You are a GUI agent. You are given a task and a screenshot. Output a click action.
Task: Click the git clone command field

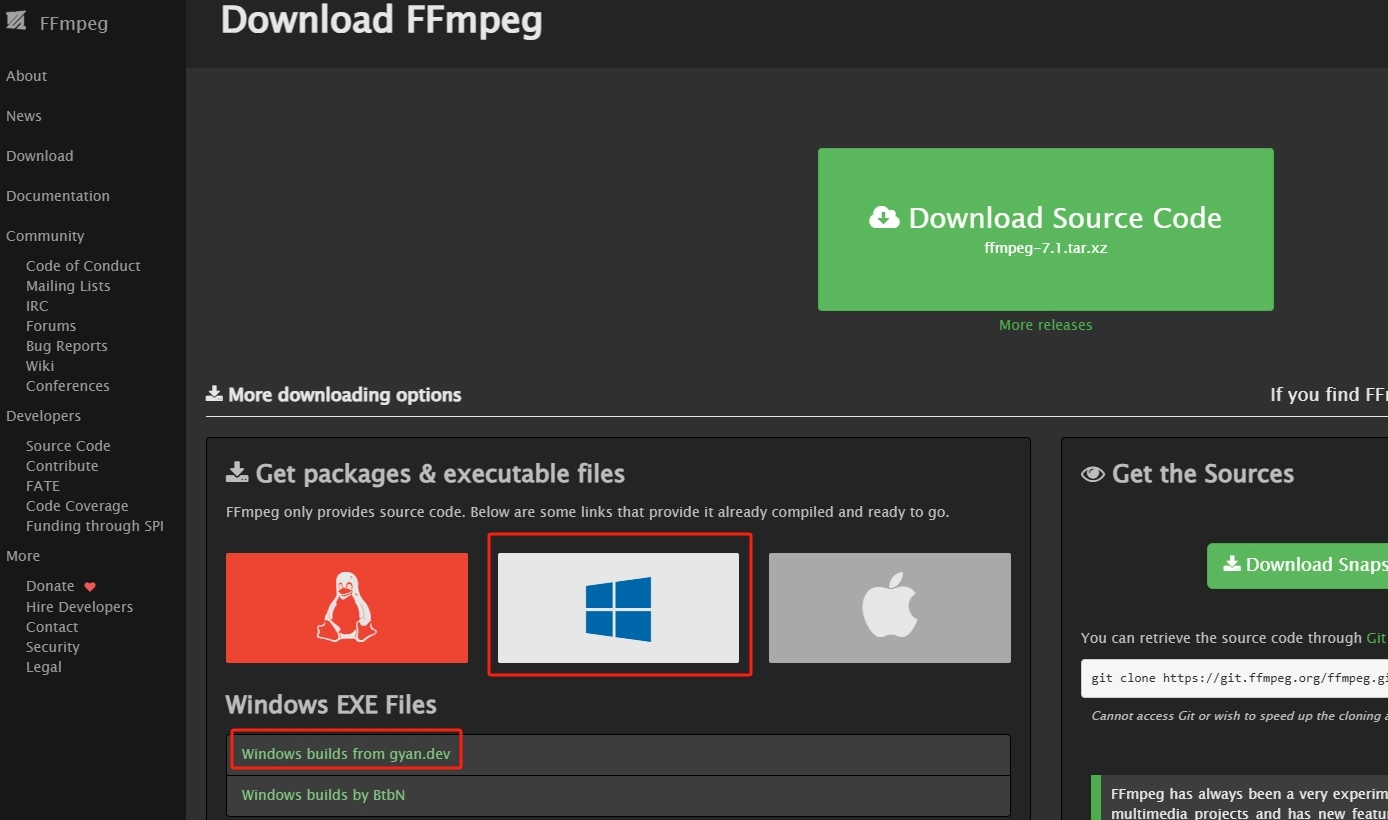(x=1234, y=678)
